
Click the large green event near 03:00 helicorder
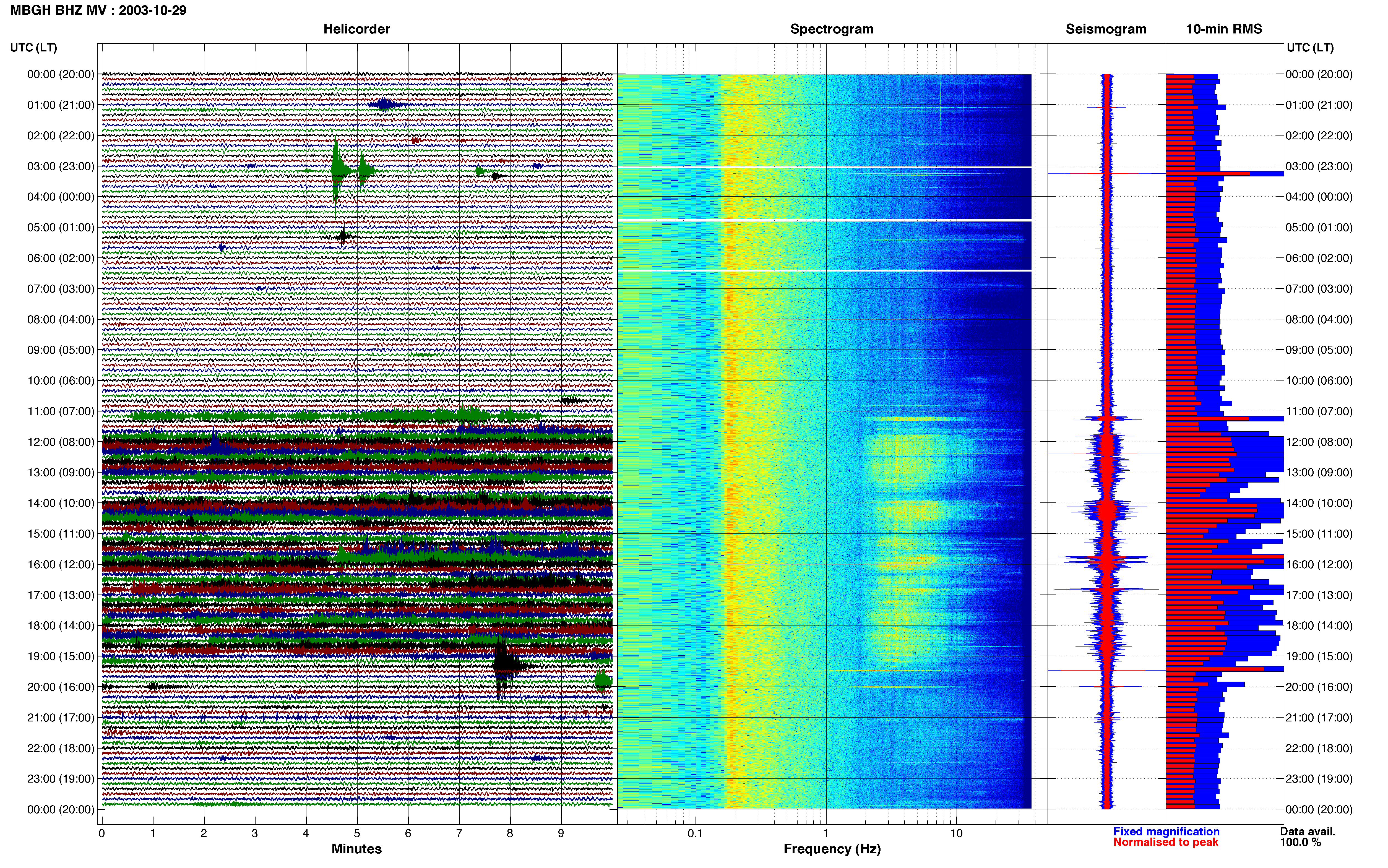tap(339, 170)
